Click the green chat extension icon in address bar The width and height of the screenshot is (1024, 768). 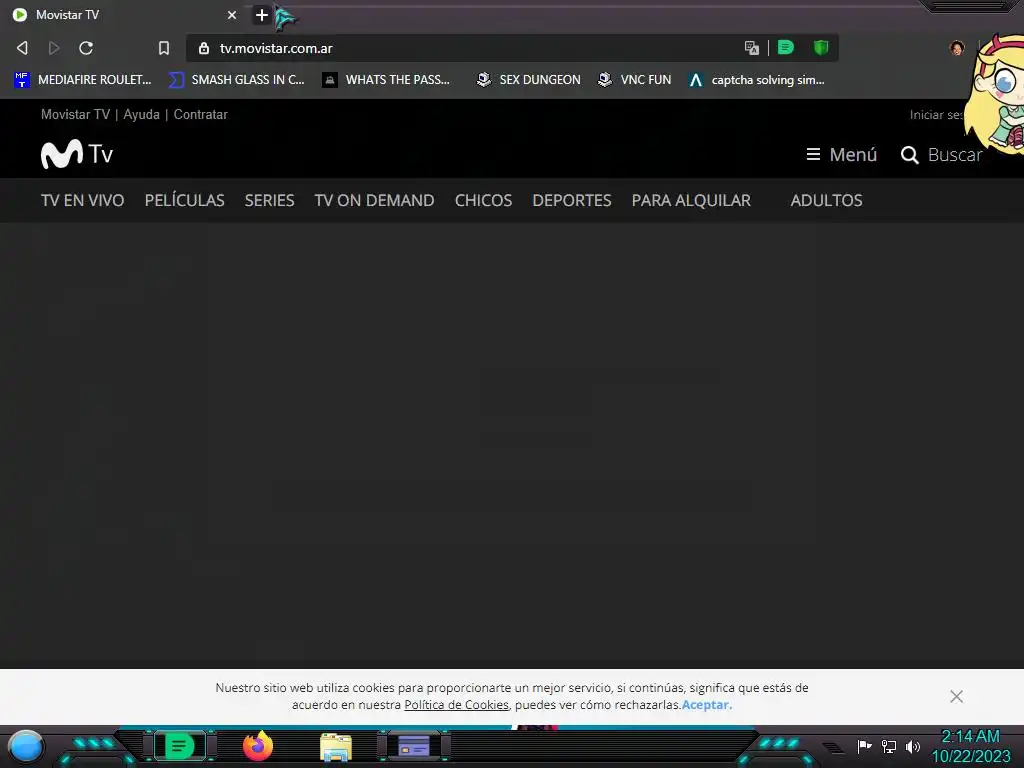[786, 47]
